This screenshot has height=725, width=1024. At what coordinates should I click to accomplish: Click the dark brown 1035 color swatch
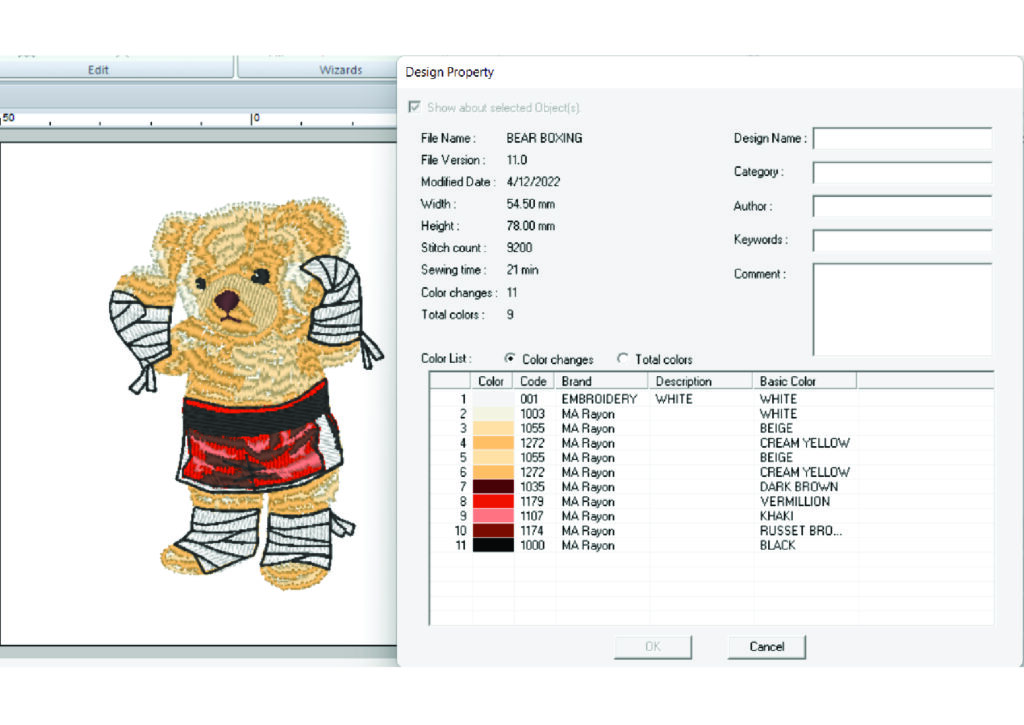492,487
